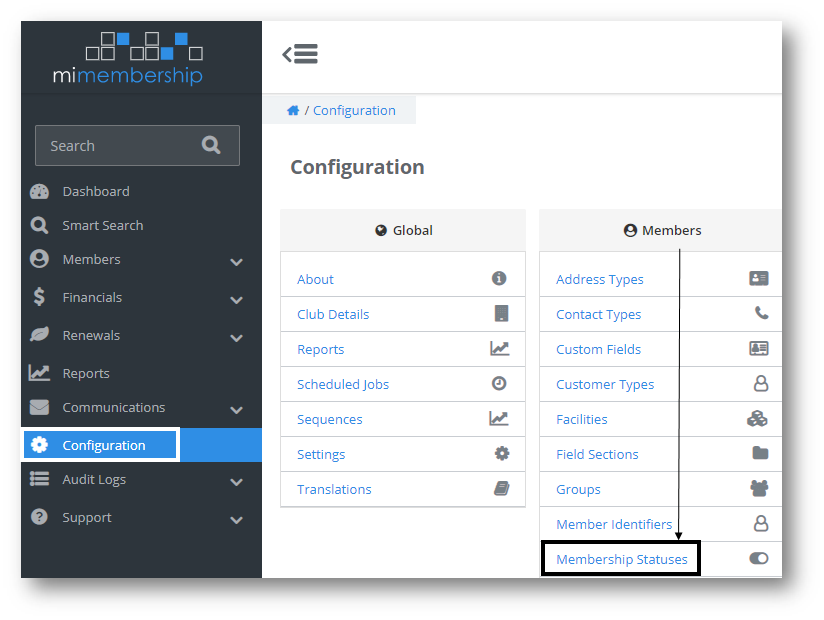
Task: Select the Scheduled Jobs clock icon
Action: [x=499, y=384]
